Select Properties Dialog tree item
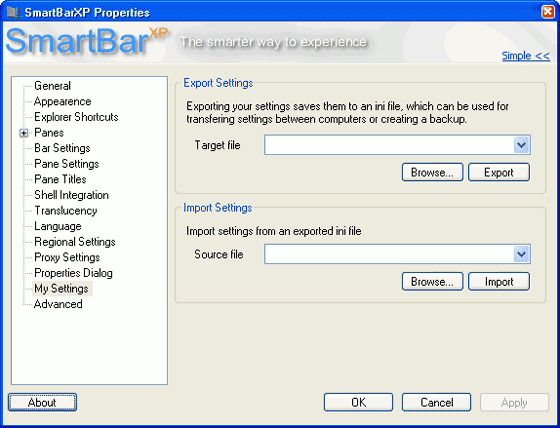Image resolution: width=560 pixels, height=428 pixels. pyautogui.click(x=73, y=273)
